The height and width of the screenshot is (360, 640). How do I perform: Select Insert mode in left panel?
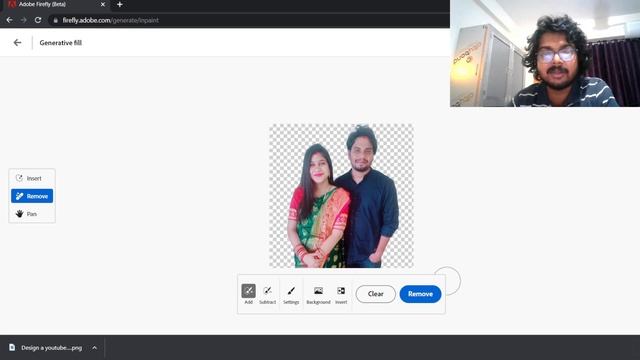32,178
